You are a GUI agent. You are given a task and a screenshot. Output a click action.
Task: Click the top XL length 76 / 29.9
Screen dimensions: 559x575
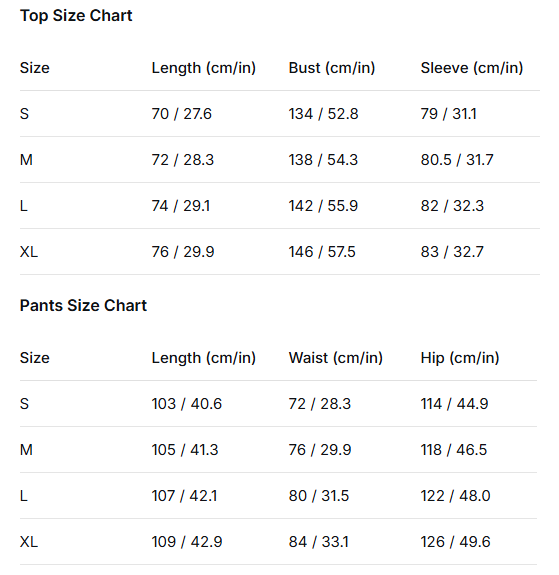click(183, 252)
